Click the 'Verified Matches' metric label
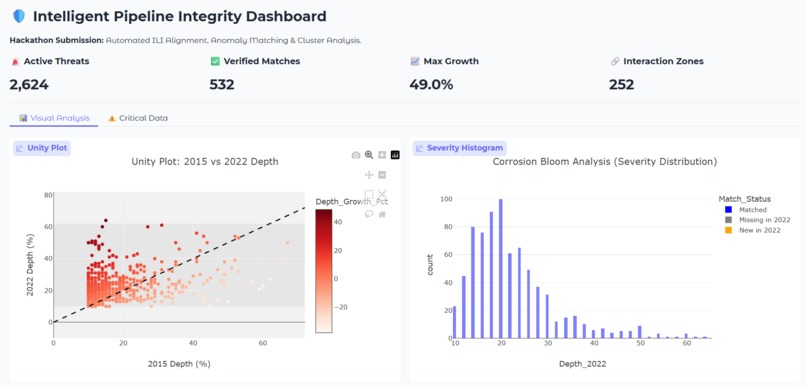This screenshot has width=806, height=387. 262,61
